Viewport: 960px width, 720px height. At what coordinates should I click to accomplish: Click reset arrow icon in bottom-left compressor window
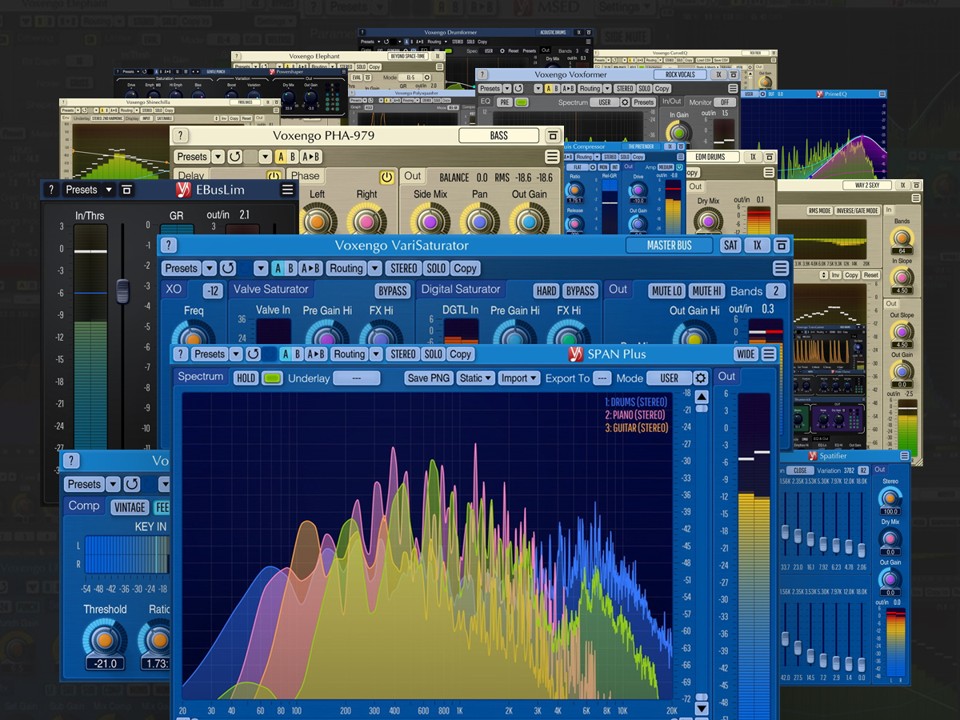click(x=132, y=484)
